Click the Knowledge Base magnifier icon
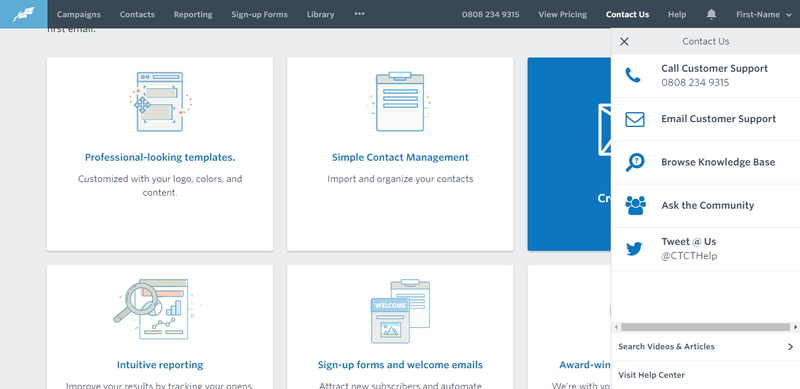This screenshot has width=800, height=389. [x=635, y=162]
